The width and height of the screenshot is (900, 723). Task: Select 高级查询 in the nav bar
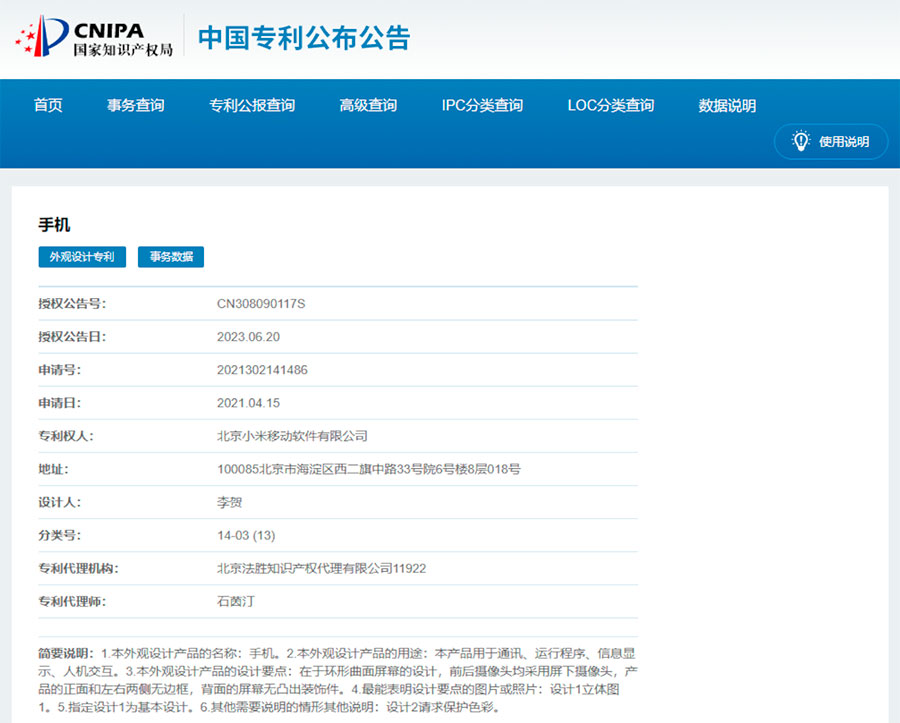click(368, 105)
